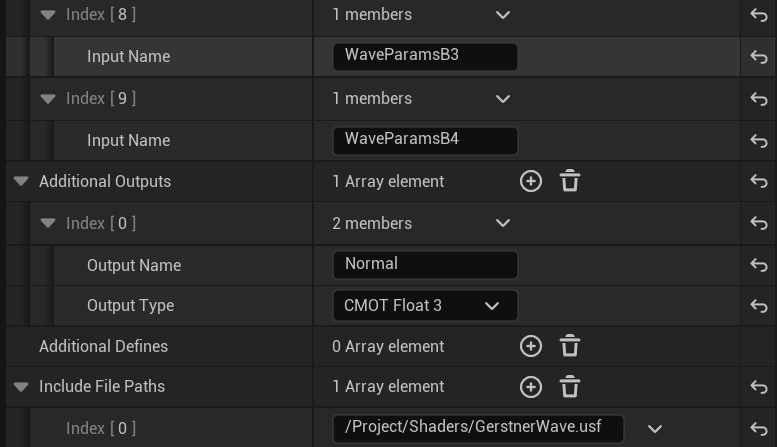Empty the Additional Defines array

pos(570,346)
